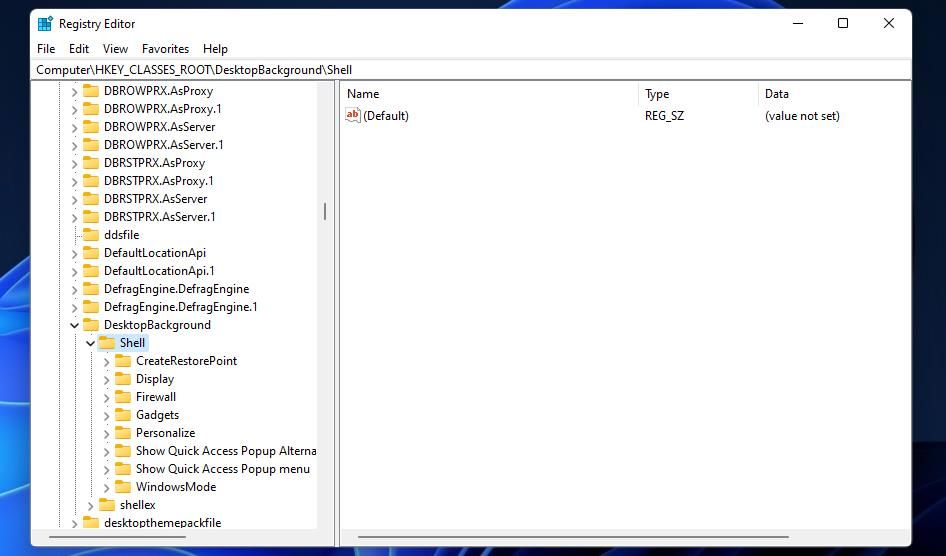Click the tree pane vertical scrollbar thumb
Image resolution: width=946 pixels, height=556 pixels.
tap(325, 211)
